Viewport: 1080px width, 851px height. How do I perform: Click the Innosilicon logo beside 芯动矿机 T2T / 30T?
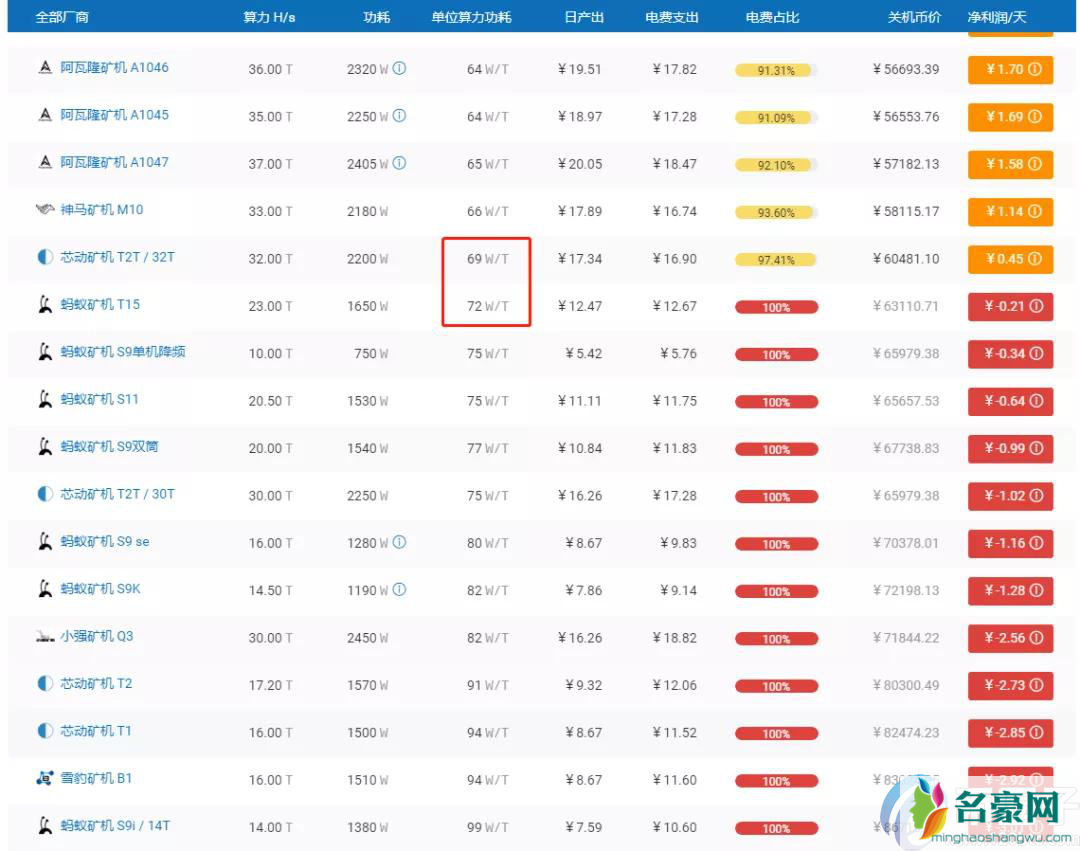[x=45, y=494]
